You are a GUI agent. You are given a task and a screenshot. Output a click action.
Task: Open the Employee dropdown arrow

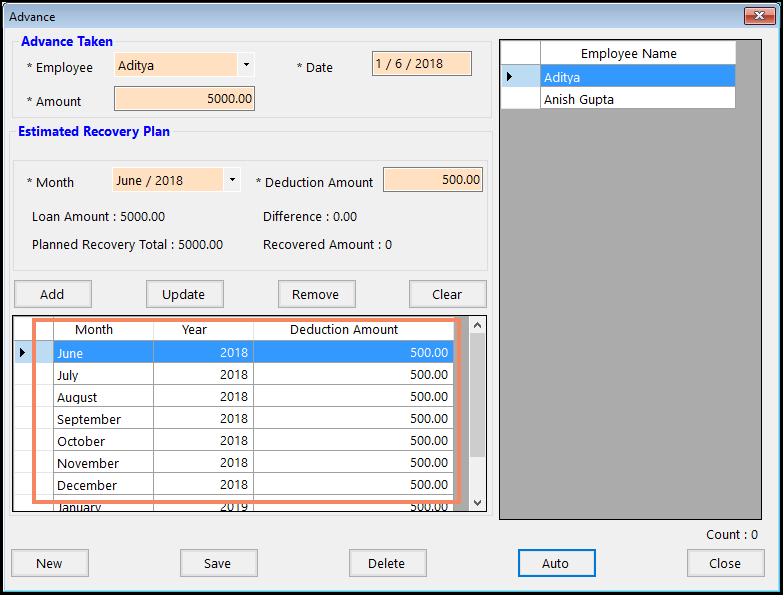coord(246,65)
